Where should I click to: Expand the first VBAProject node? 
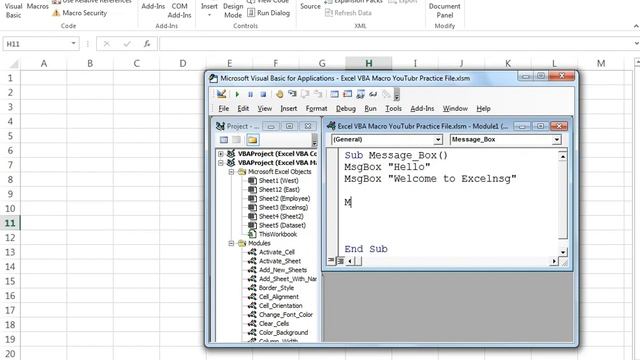tap(221, 154)
